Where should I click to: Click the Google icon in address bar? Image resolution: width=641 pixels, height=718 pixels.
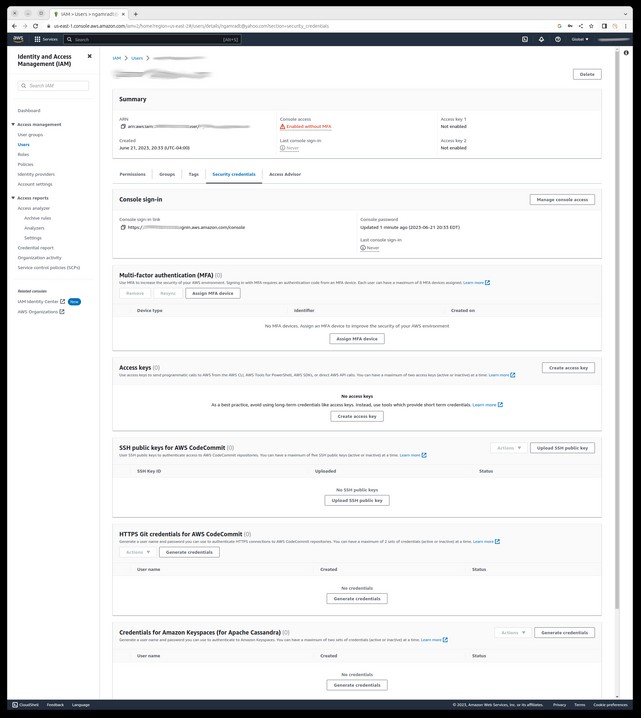click(559, 26)
